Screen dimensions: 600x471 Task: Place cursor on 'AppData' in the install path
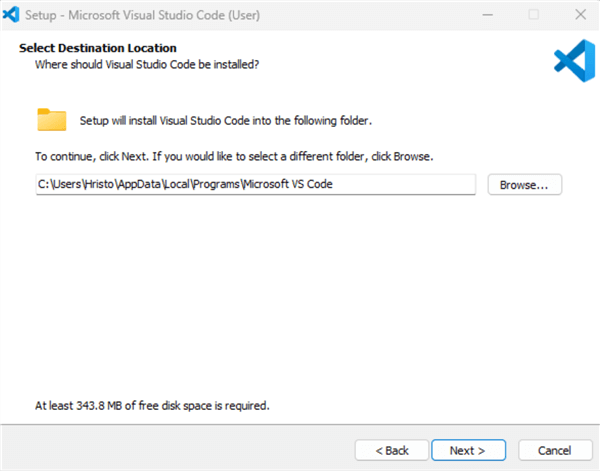pyautogui.click(x=139, y=184)
